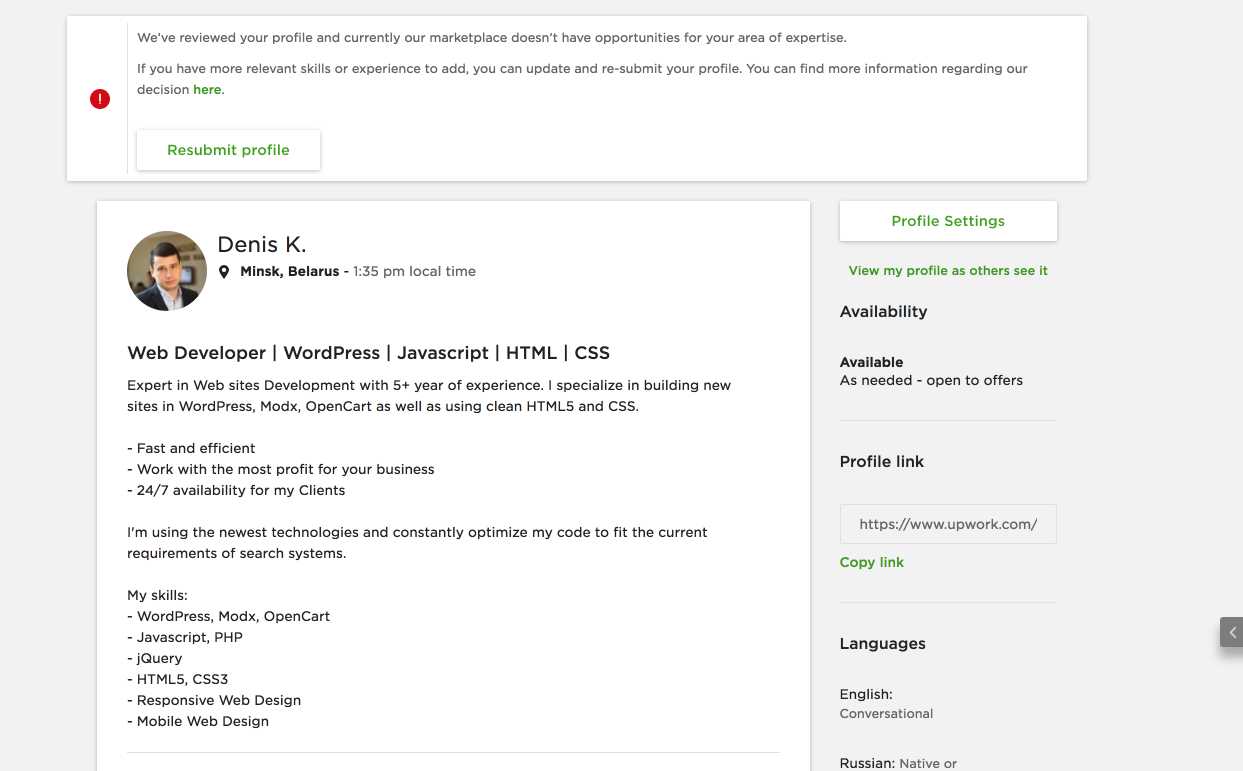Open the 'here' decision info link

[x=207, y=90]
